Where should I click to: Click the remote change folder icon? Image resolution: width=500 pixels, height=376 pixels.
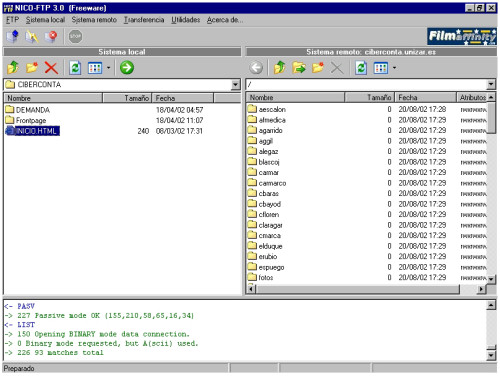pos(299,68)
